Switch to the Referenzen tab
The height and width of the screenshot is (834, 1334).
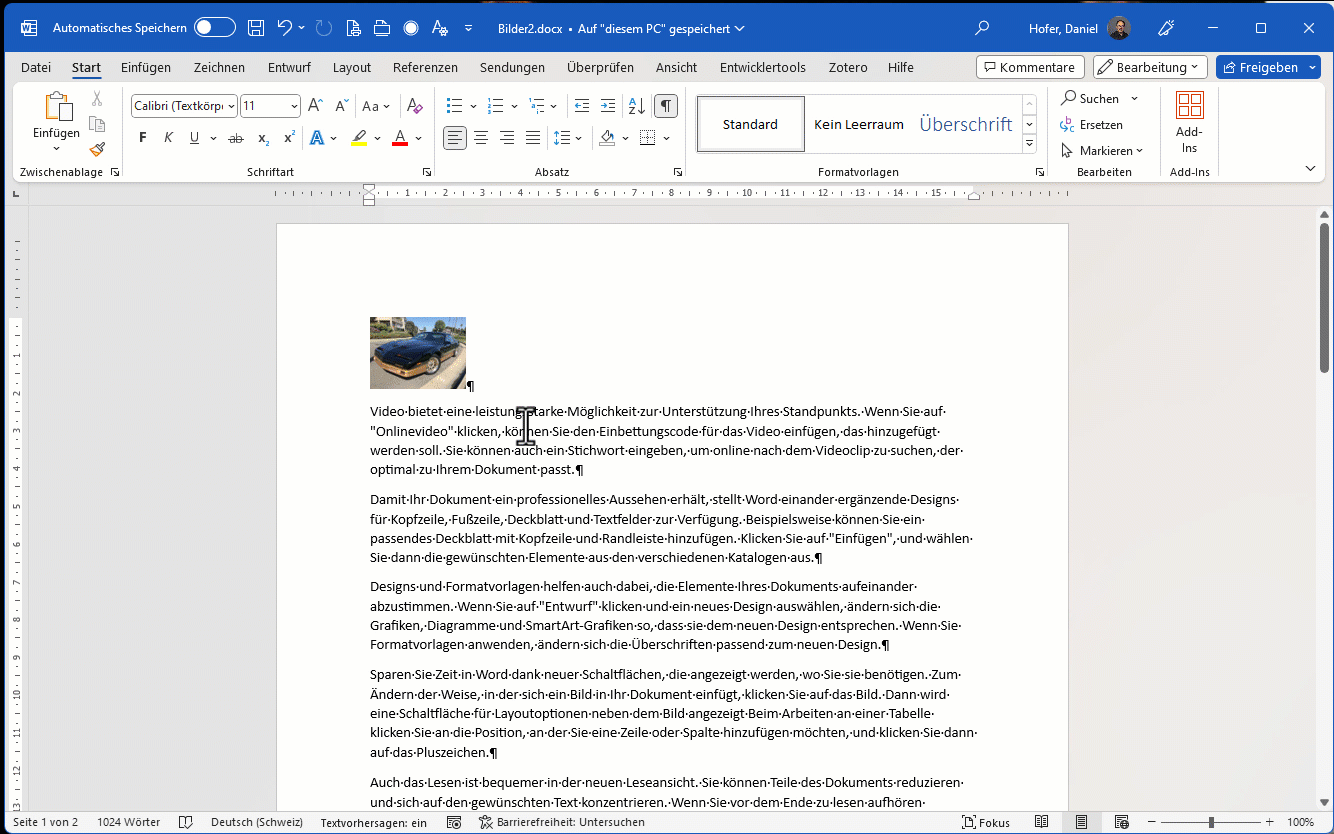(x=425, y=67)
